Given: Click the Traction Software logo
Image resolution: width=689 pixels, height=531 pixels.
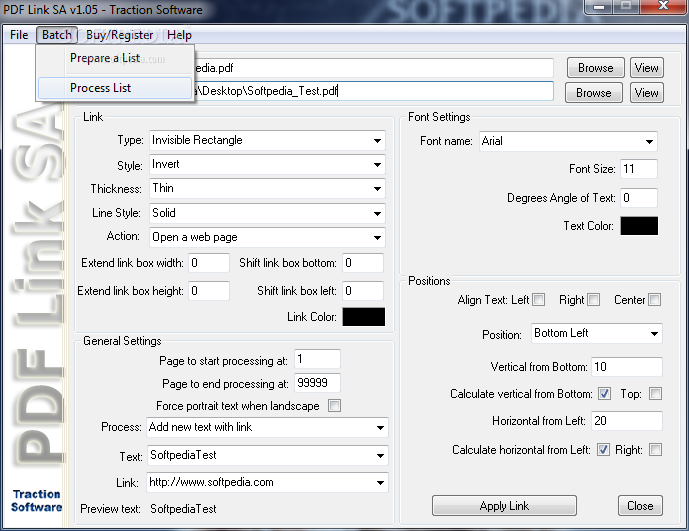Looking at the screenshot, I should coord(36,501).
